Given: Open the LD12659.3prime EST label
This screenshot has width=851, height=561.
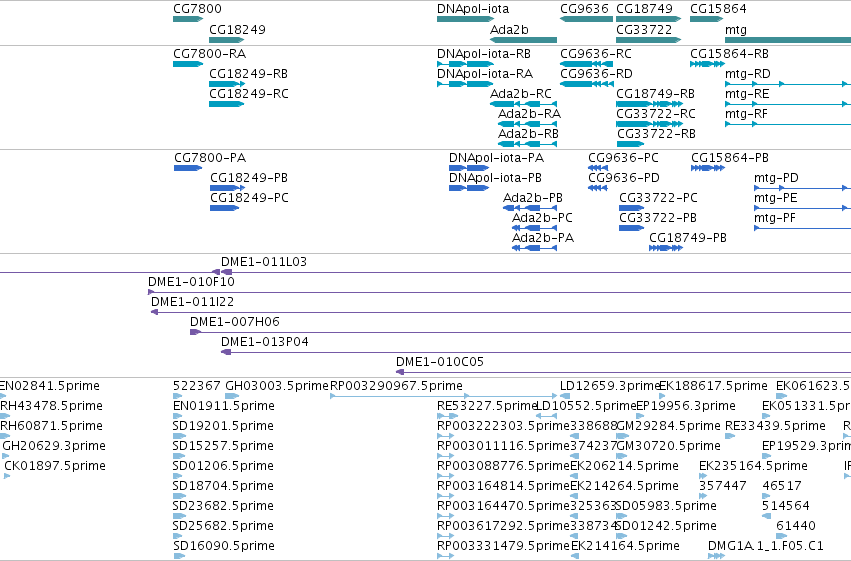Looking at the screenshot, I should pos(609,386).
